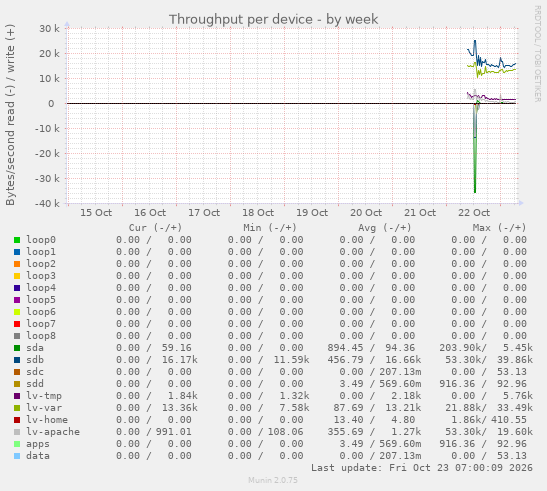Click the loop3 yellow legend swatch

pos(17,276)
